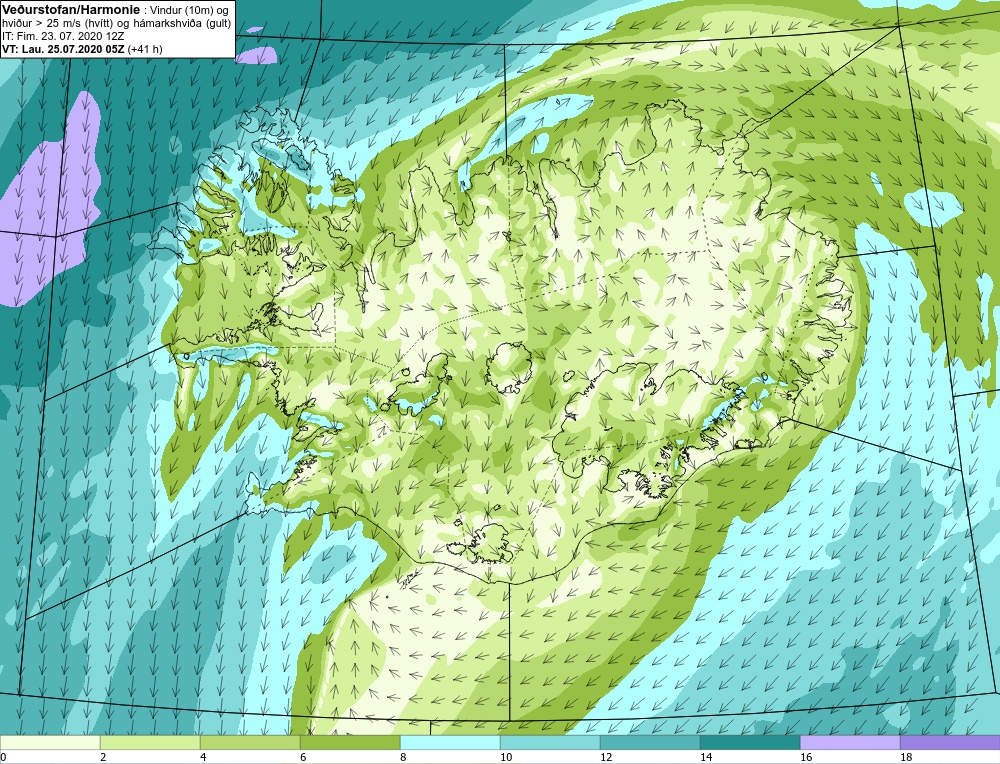
Task: Click the dark teal 14–16 legend swatch
Action: 750,742
